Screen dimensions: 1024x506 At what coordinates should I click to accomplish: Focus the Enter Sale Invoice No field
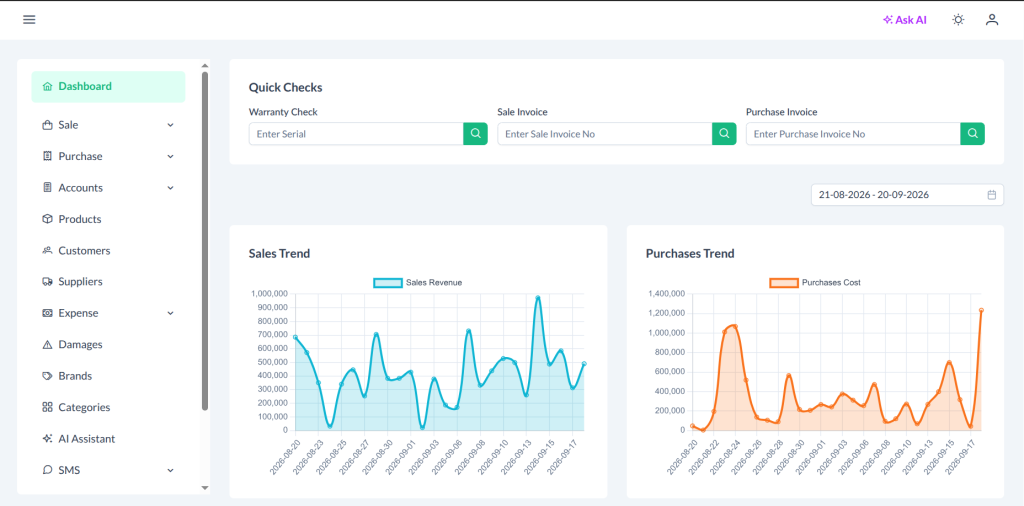click(x=605, y=133)
